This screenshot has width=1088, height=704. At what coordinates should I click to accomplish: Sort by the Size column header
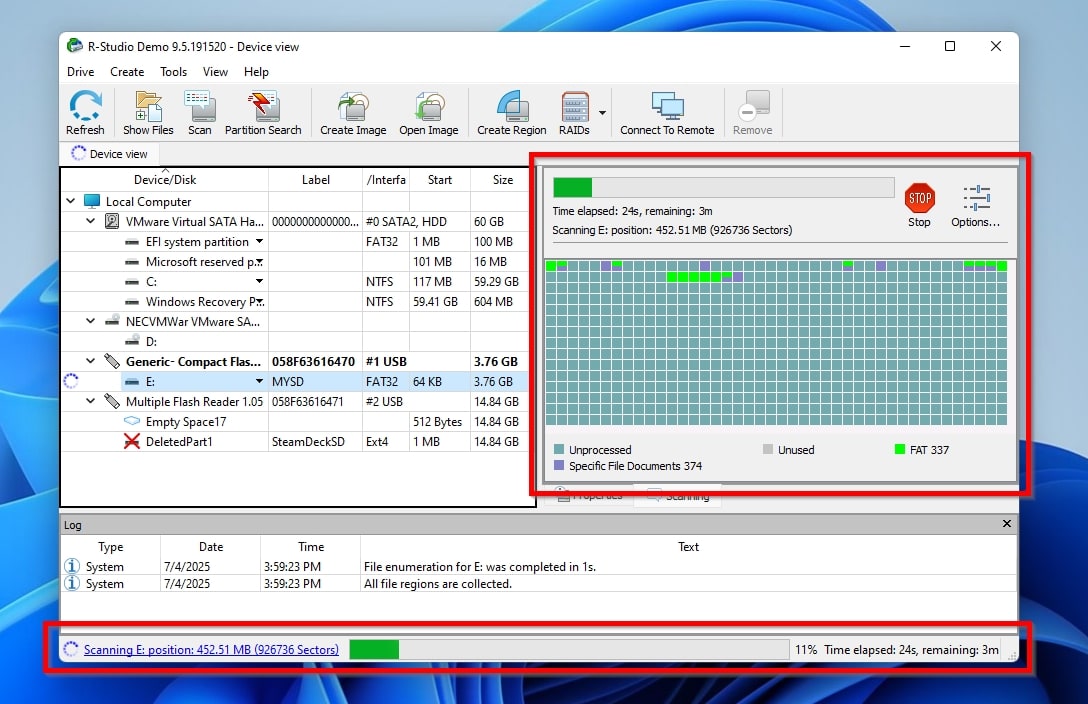[x=503, y=180]
